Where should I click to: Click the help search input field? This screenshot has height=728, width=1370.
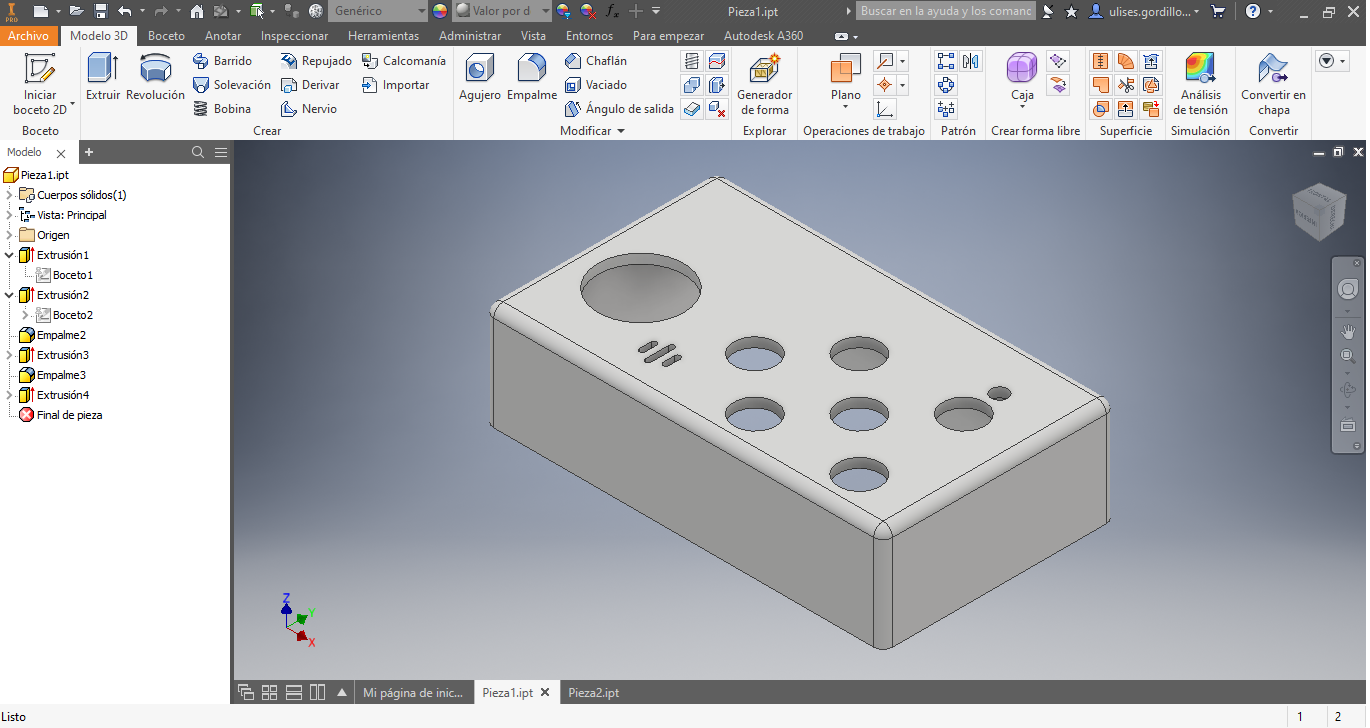[x=945, y=11]
